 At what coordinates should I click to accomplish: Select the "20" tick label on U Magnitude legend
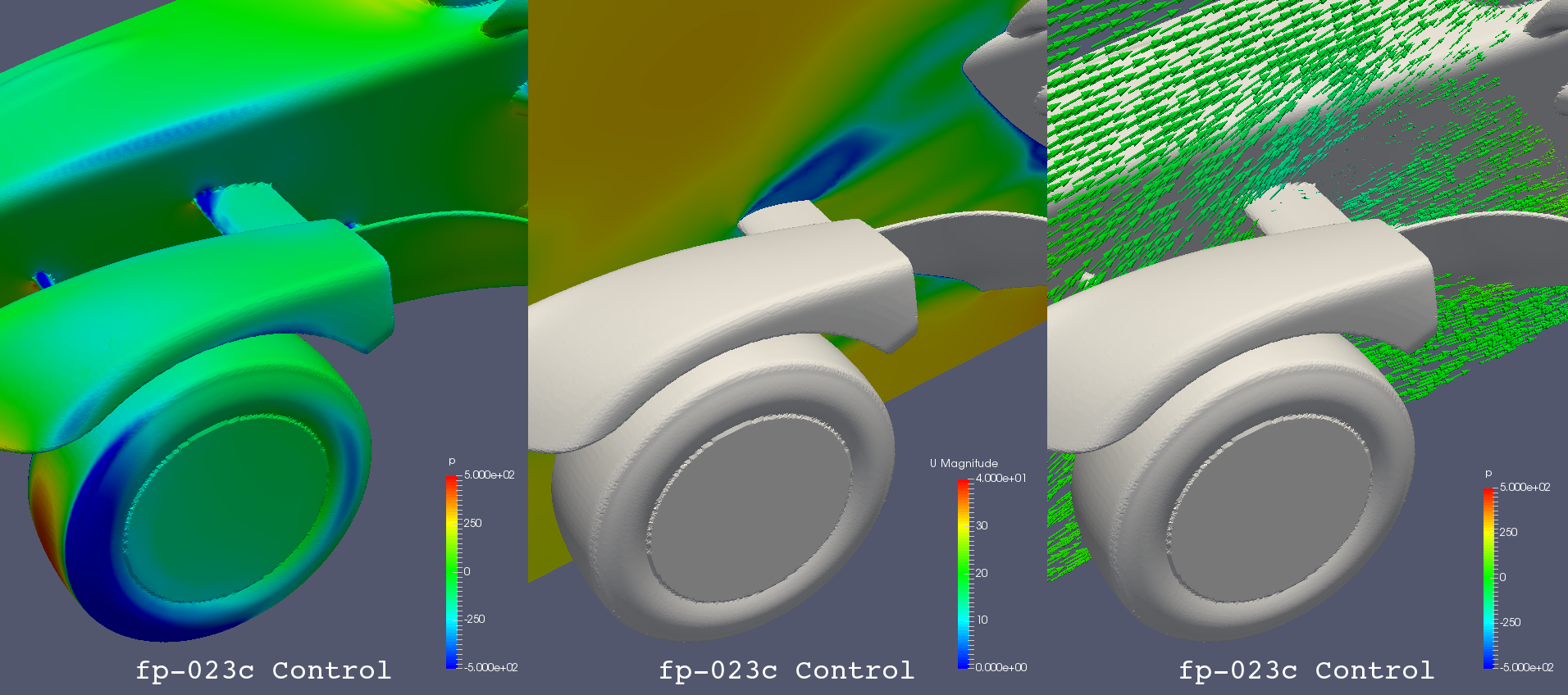click(982, 573)
